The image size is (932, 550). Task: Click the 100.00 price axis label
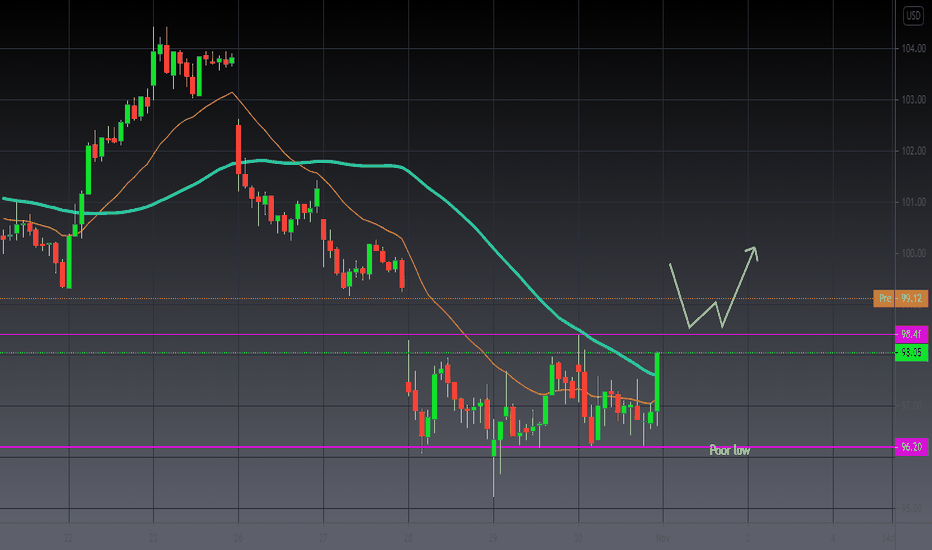pos(914,253)
